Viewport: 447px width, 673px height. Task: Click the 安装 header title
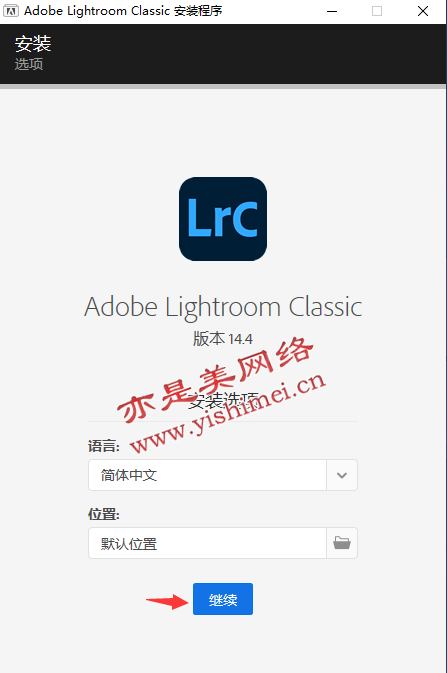[33, 44]
